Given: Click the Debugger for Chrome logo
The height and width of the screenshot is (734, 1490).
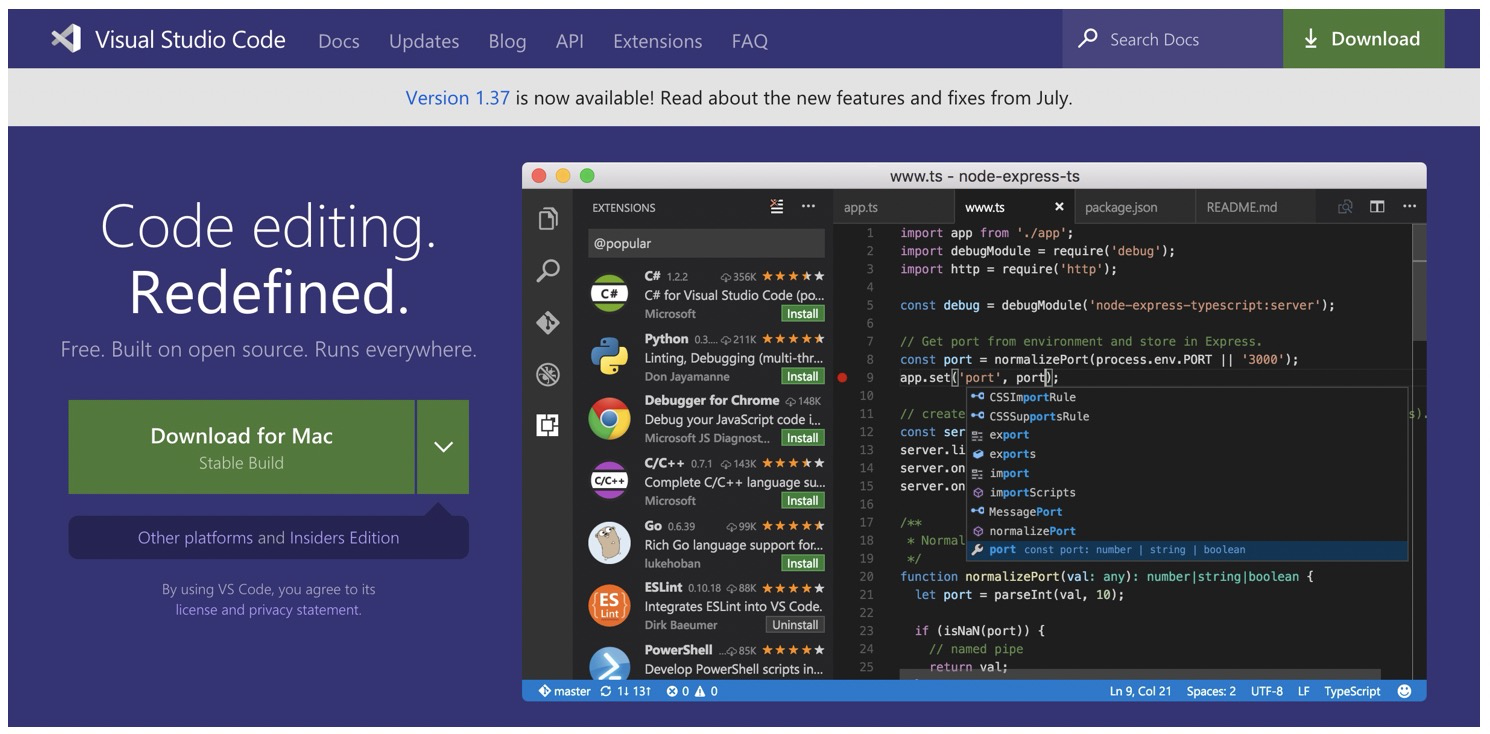Looking at the screenshot, I should (609, 419).
